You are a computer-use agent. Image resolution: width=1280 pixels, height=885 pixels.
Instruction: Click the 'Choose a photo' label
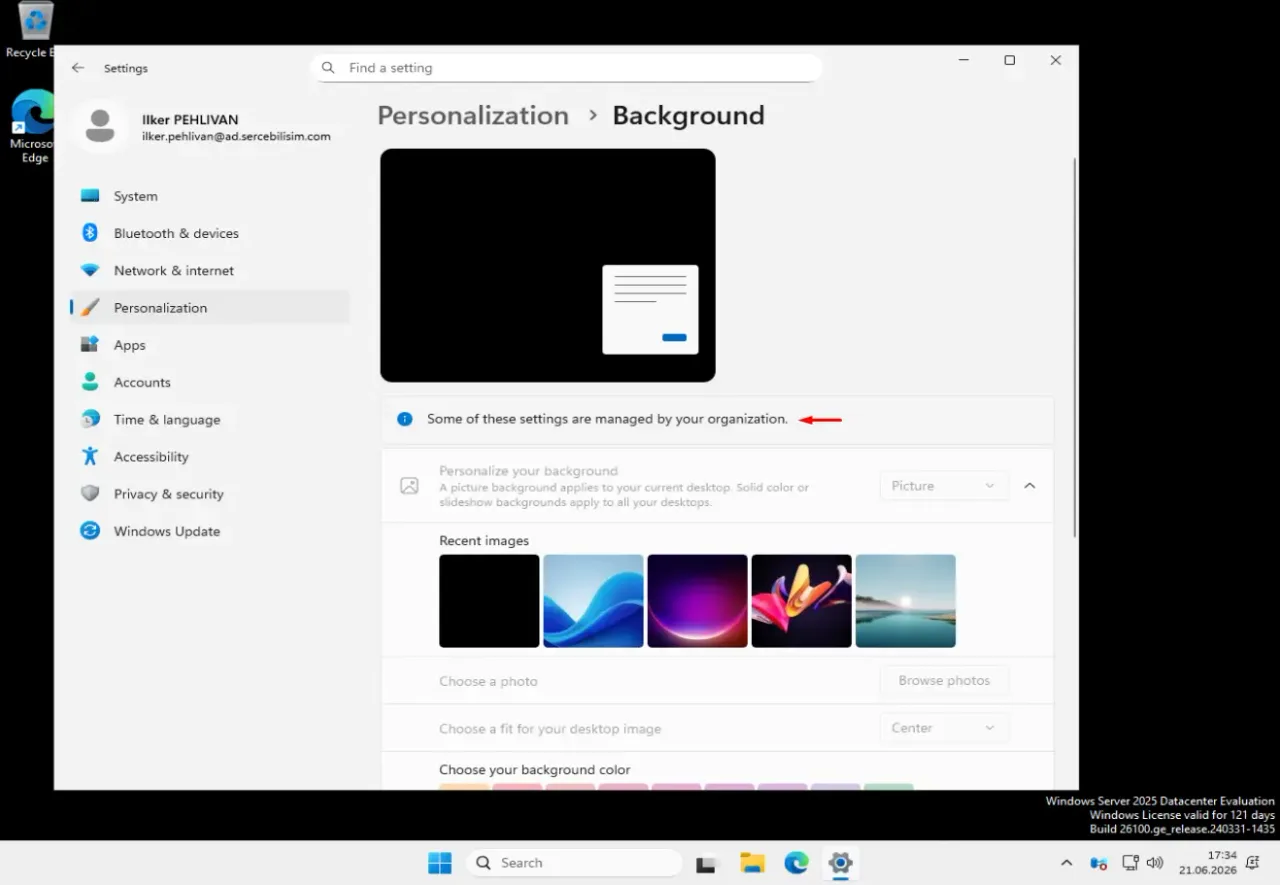(x=488, y=681)
